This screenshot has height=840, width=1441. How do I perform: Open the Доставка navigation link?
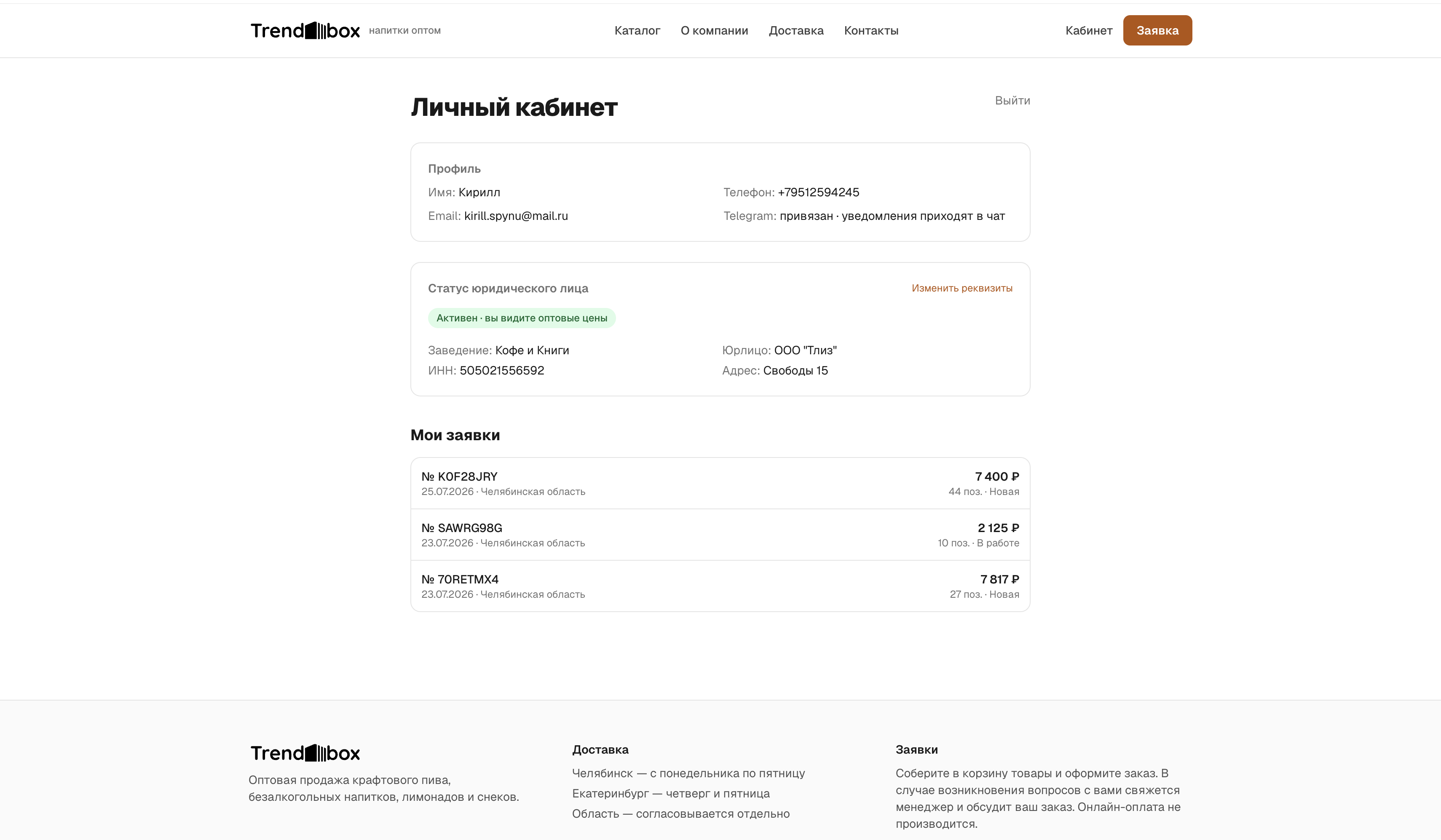pos(796,30)
